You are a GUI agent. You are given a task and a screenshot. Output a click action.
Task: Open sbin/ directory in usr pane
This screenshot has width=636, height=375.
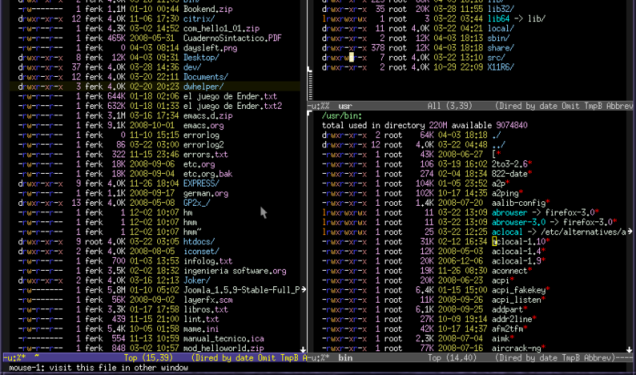(x=498, y=38)
